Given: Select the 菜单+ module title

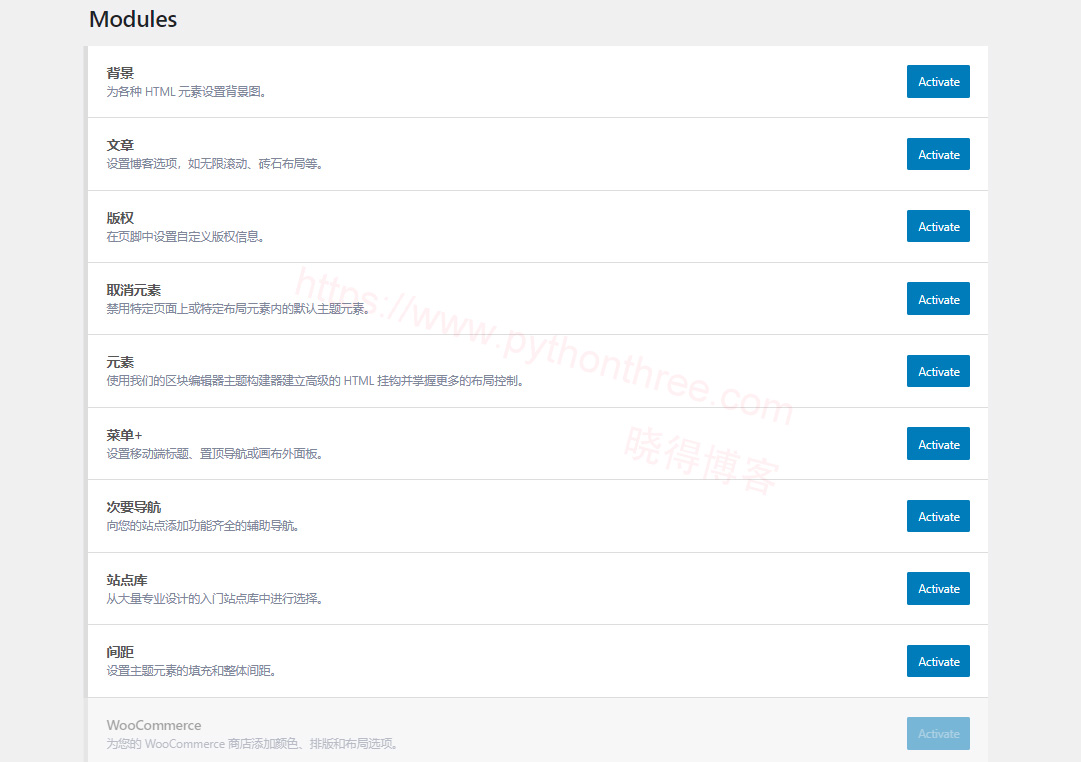Looking at the screenshot, I should (124, 435).
